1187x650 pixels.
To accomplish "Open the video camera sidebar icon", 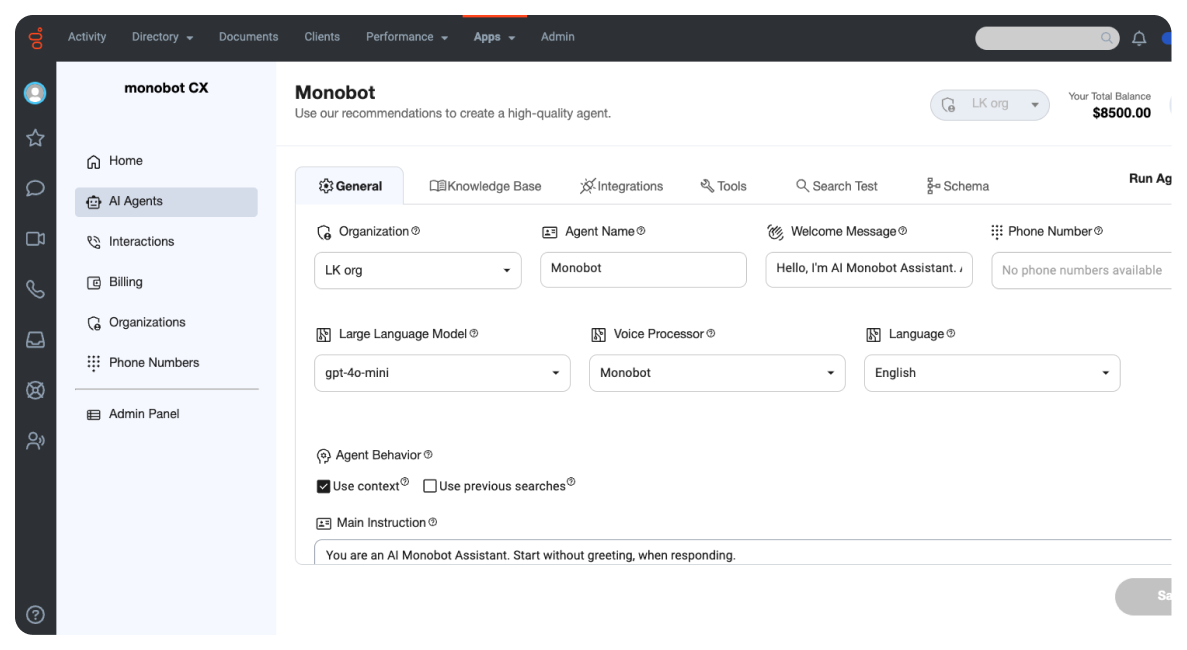I will 35,239.
